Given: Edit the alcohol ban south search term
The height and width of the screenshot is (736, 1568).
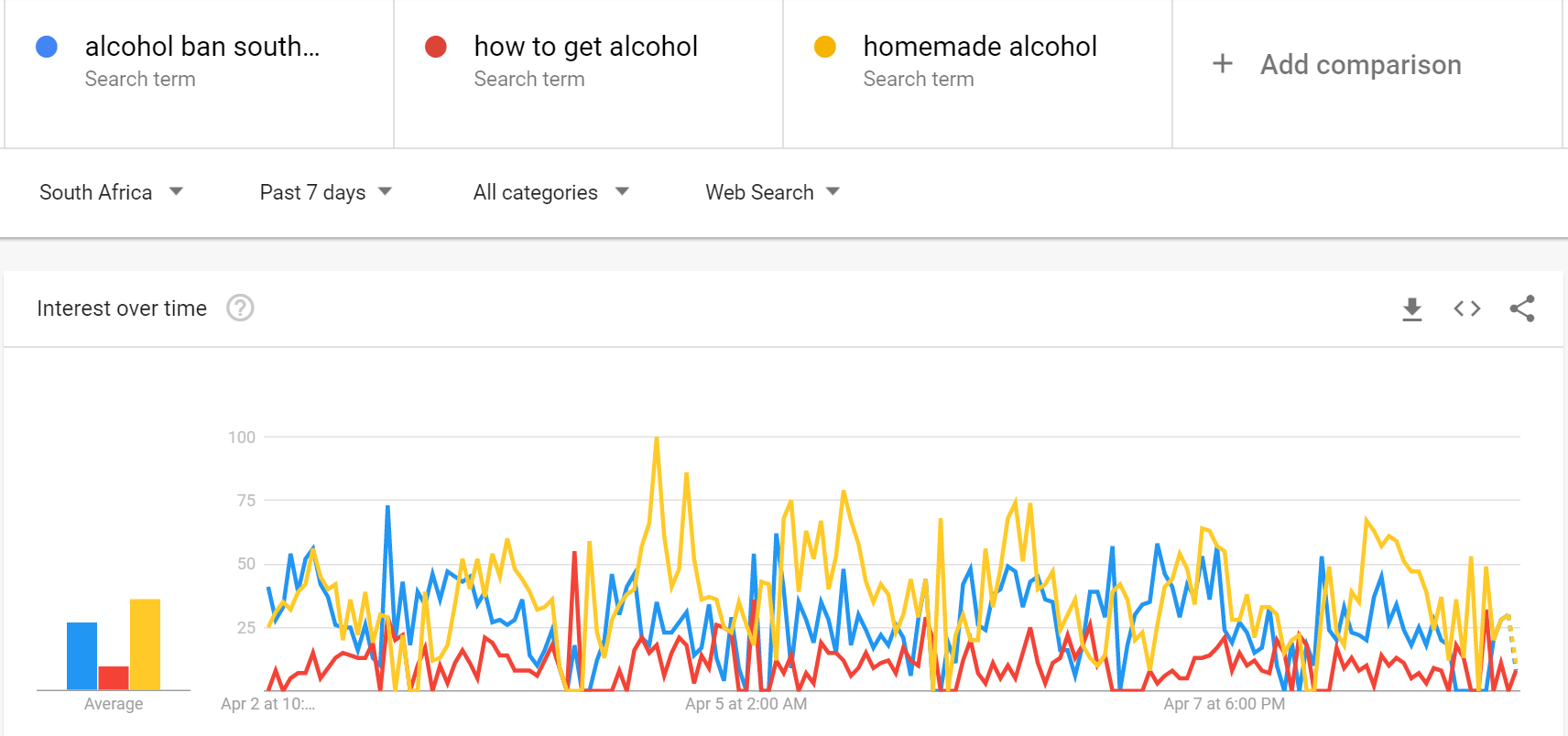Looking at the screenshot, I should [x=202, y=47].
